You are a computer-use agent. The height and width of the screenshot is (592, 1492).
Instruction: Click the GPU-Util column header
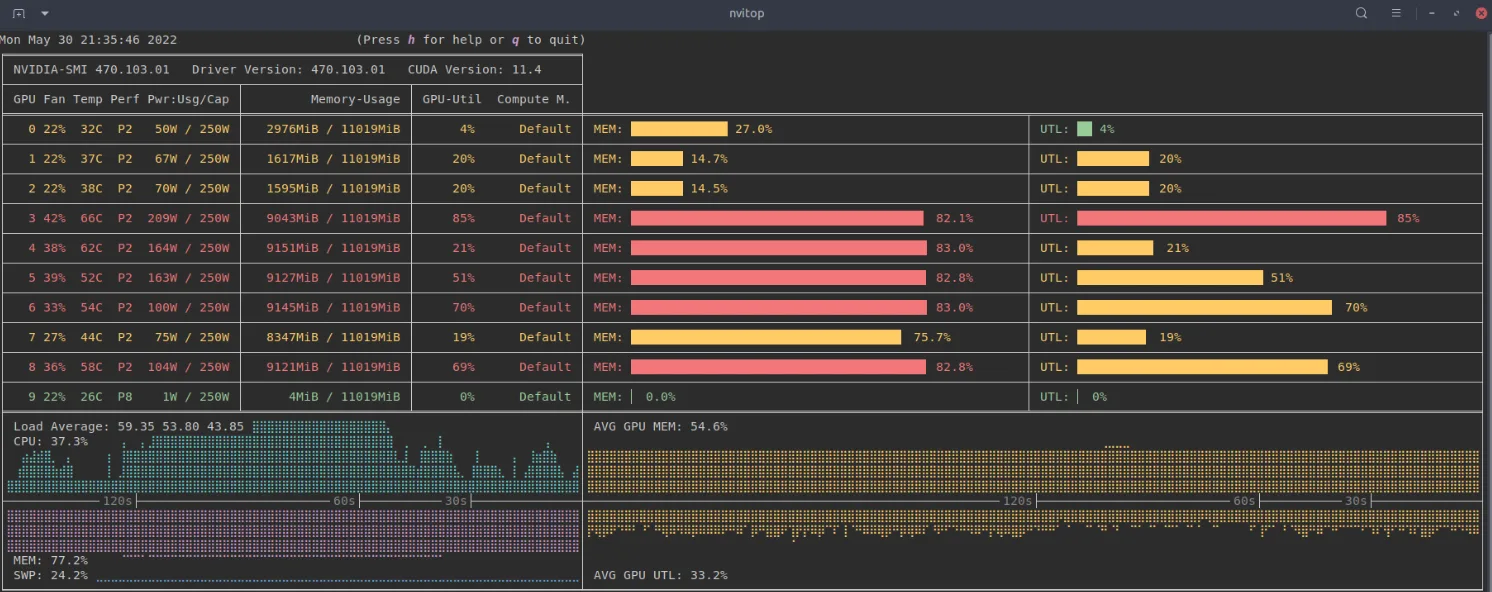(x=452, y=99)
